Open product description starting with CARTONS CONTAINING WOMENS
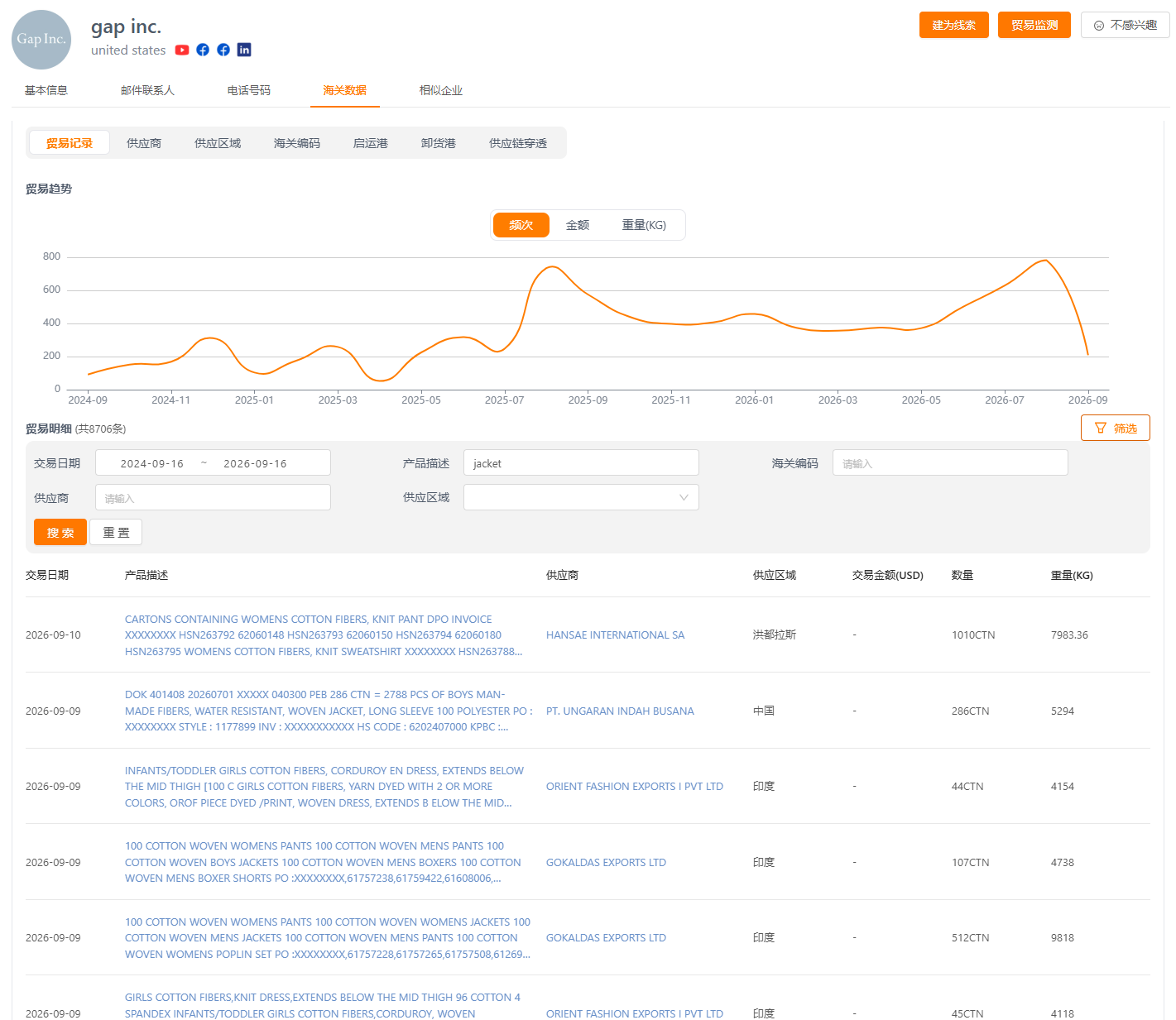 [324, 635]
